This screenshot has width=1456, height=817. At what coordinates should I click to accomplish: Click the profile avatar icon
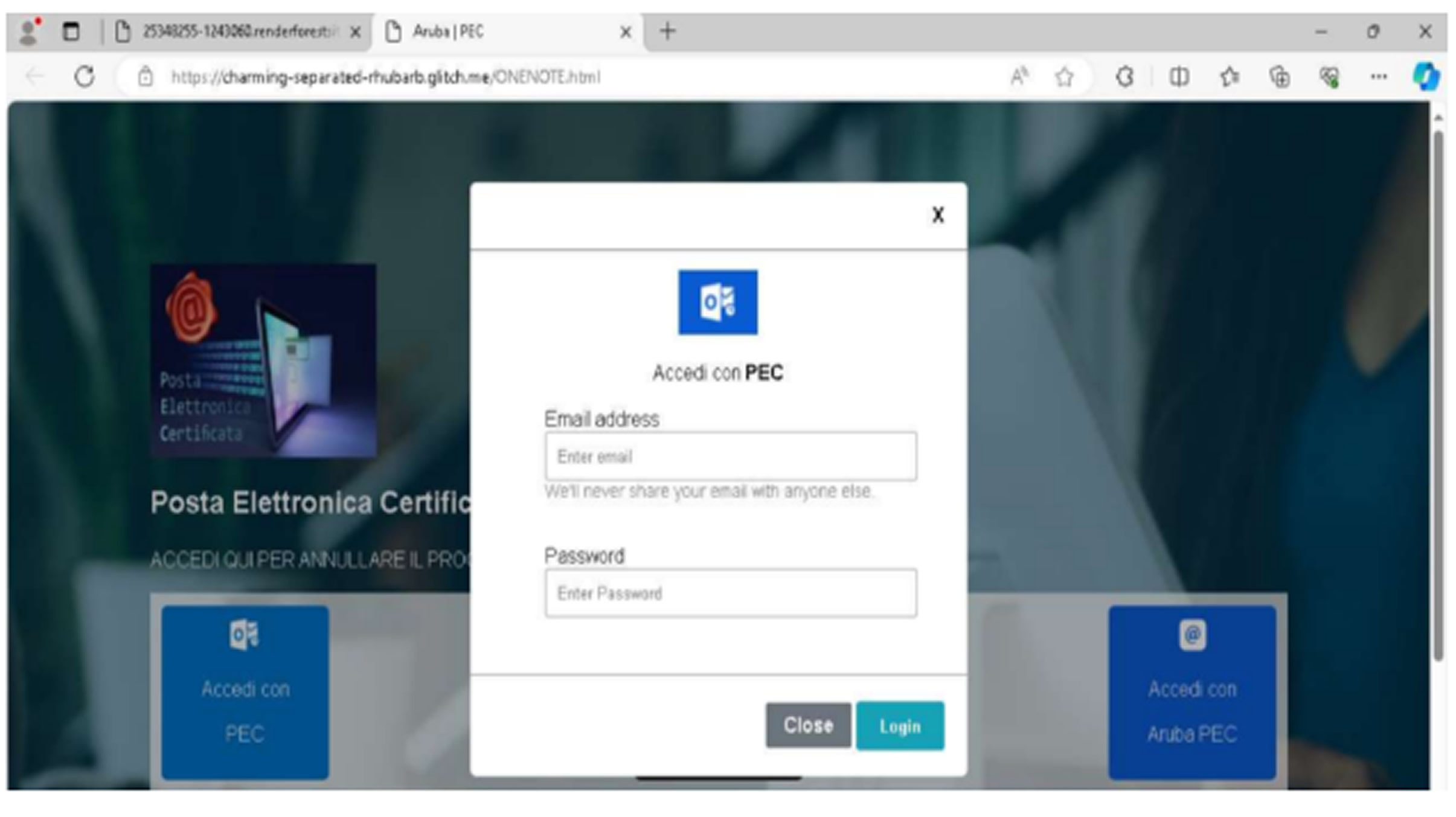(x=28, y=31)
